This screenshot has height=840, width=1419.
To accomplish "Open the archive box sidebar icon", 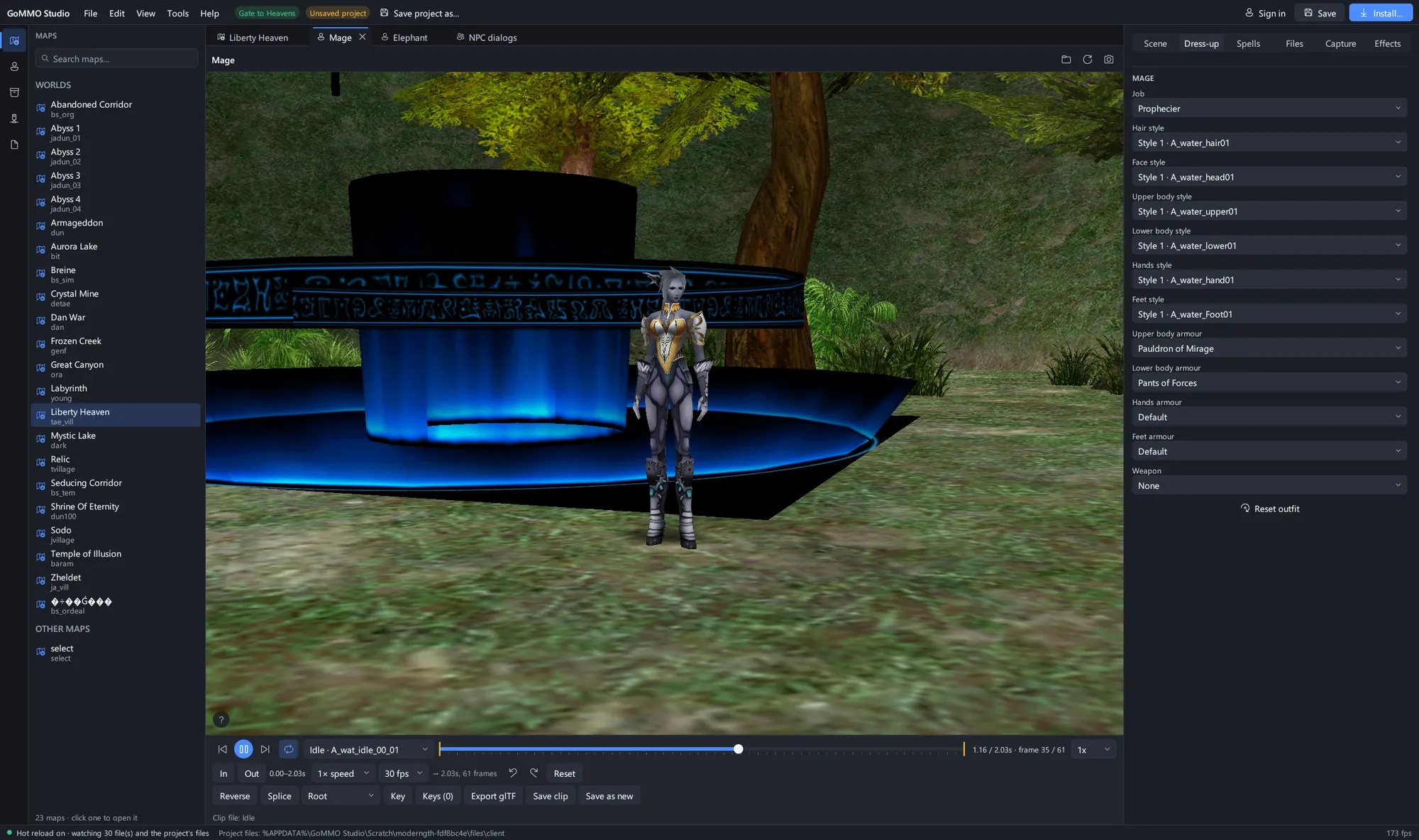I will [14, 92].
